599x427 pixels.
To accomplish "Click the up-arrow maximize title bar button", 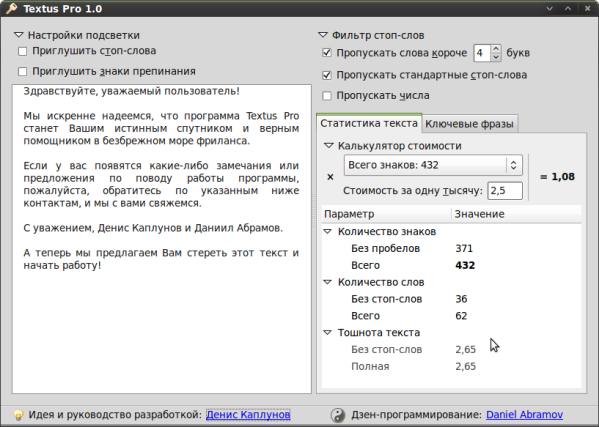I will (x=568, y=8).
